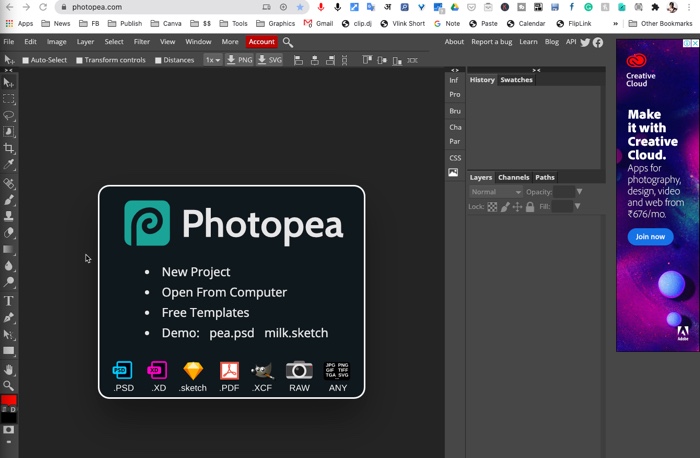This screenshot has width=700, height=458.
Task: Open the Gmail bookmark
Action: 318,23
